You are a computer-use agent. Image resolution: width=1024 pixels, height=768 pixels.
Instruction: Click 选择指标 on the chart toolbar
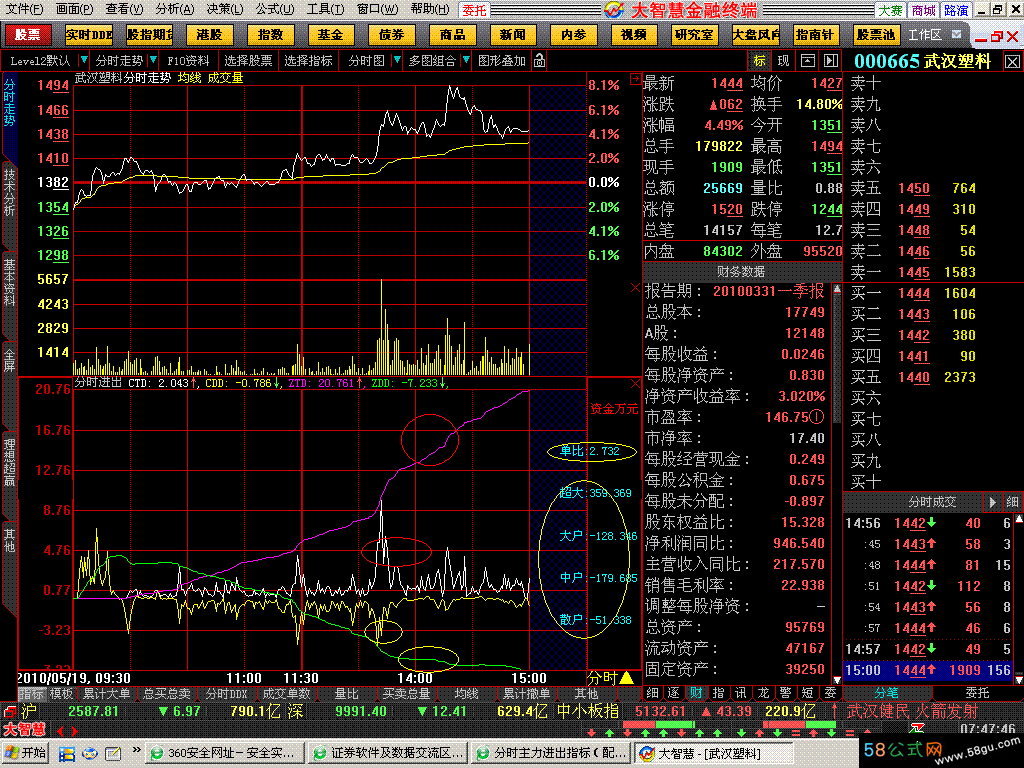click(x=308, y=61)
